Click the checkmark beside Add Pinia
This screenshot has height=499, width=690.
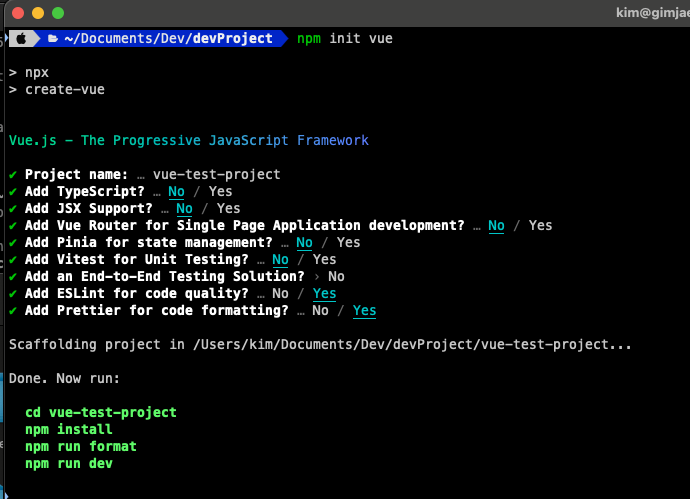click(13, 243)
